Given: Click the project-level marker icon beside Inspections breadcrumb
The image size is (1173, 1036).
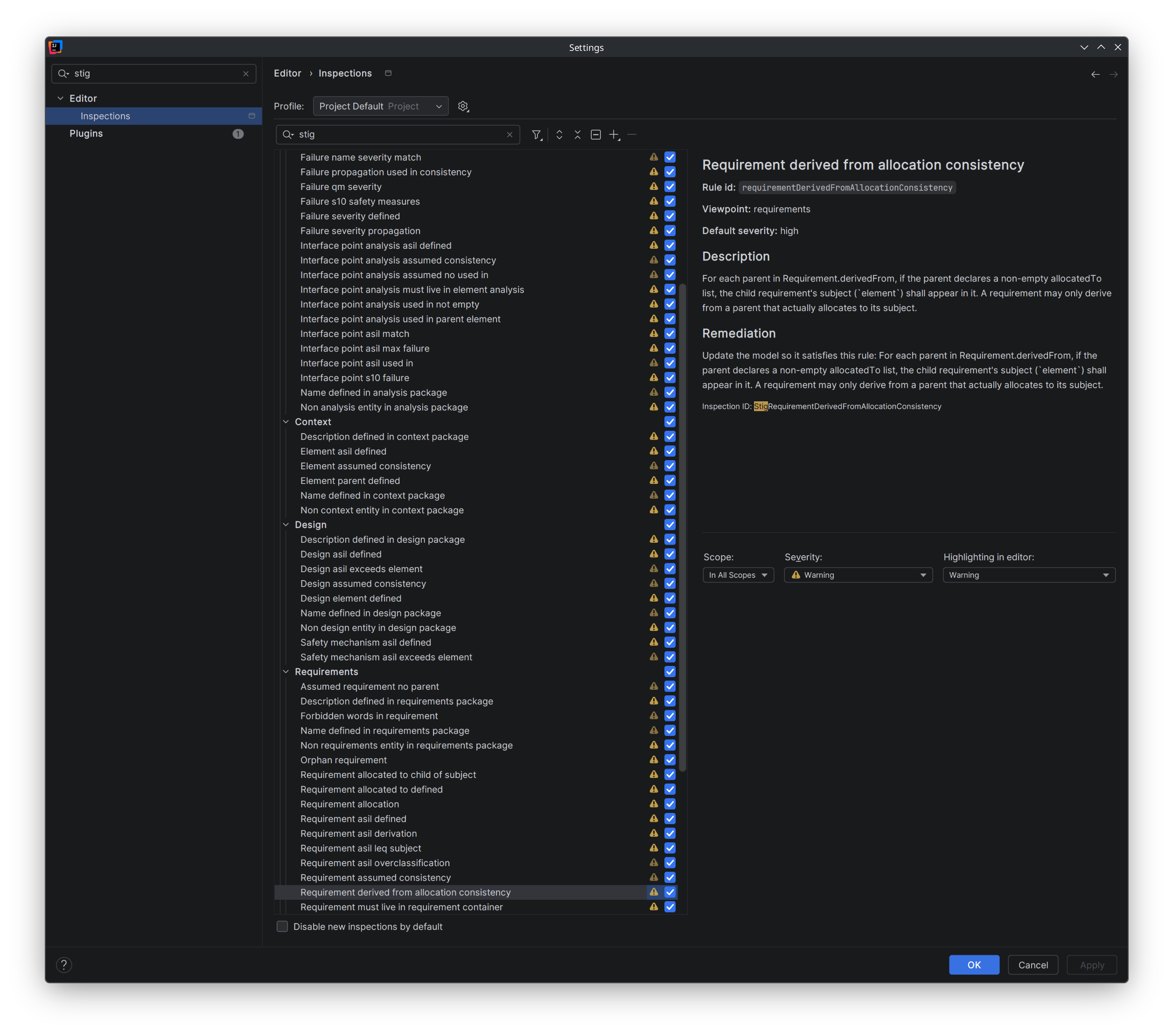Looking at the screenshot, I should (x=388, y=73).
